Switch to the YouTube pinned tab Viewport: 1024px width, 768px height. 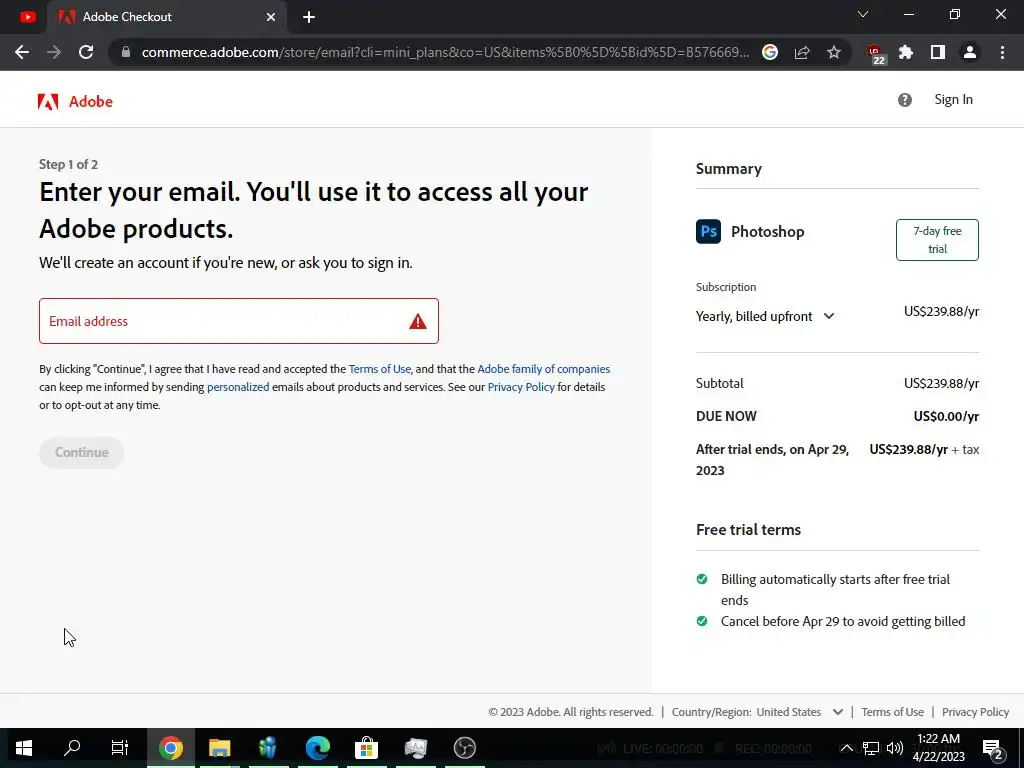pyautogui.click(x=27, y=17)
